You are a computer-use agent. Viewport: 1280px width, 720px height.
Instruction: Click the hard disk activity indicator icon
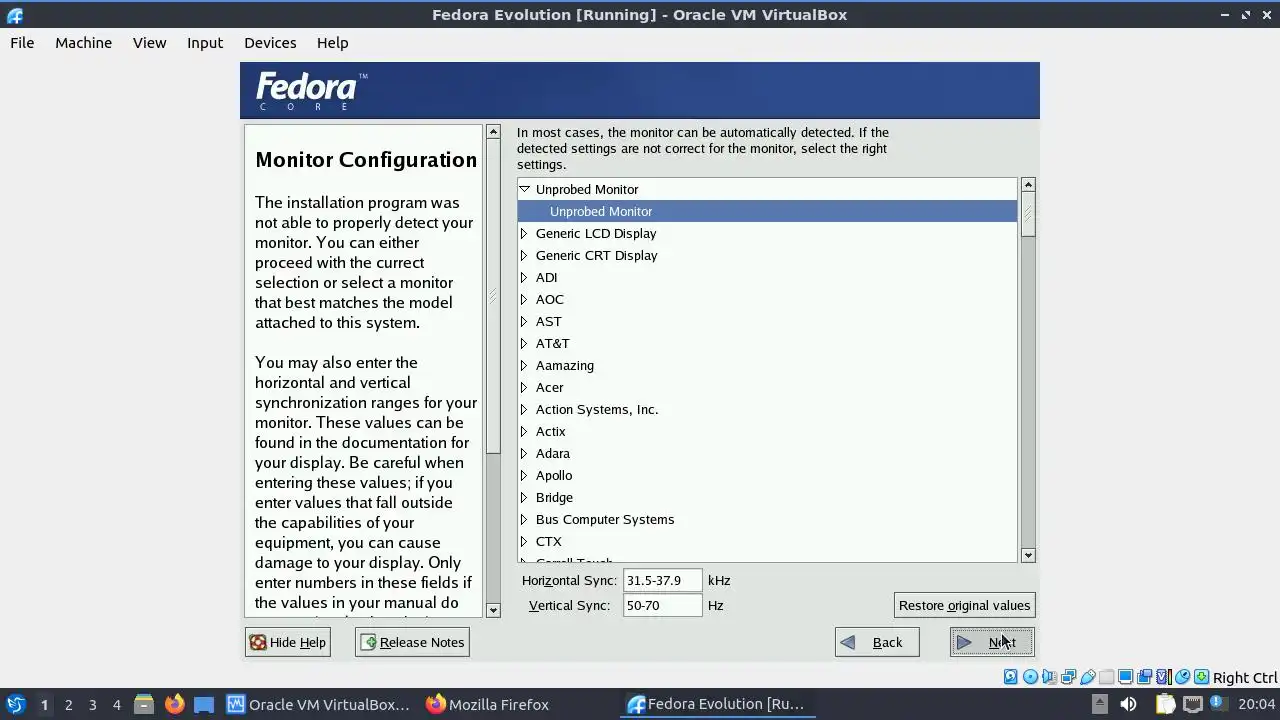point(1010,677)
